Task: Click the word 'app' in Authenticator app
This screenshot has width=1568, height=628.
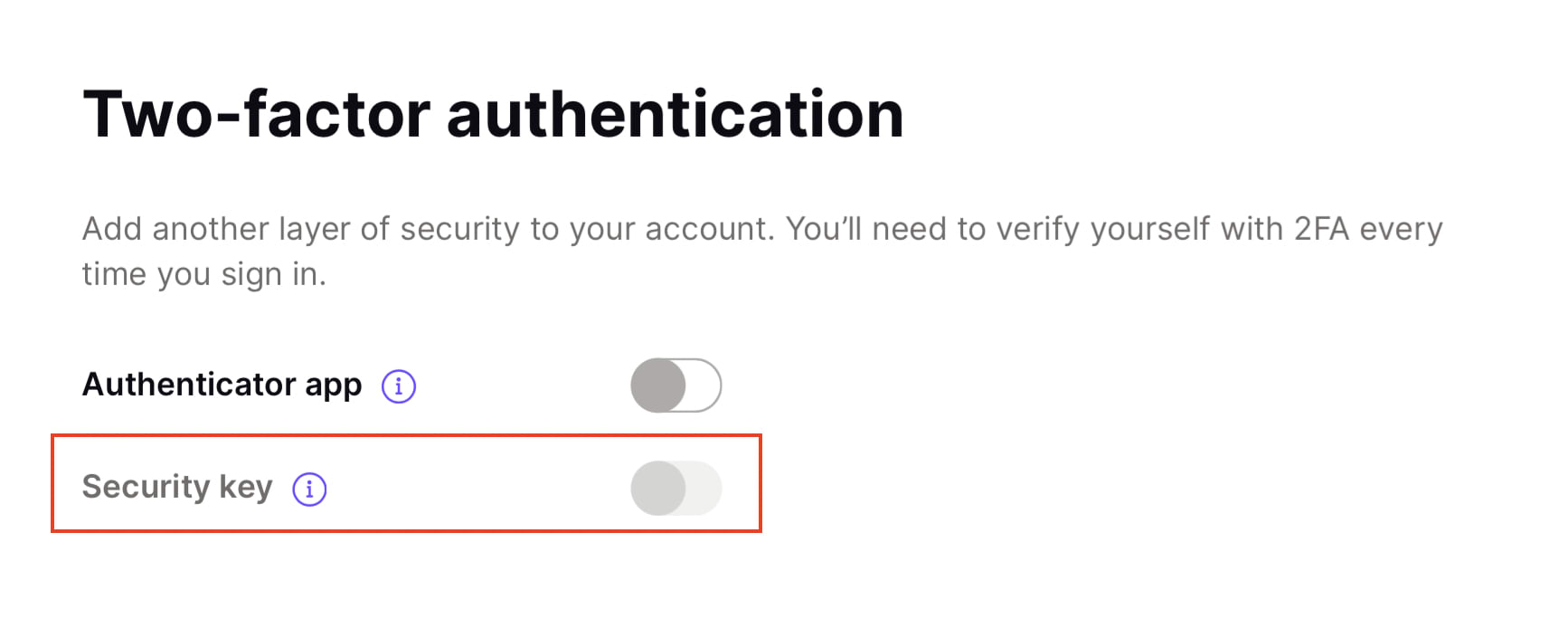Action: point(333,386)
